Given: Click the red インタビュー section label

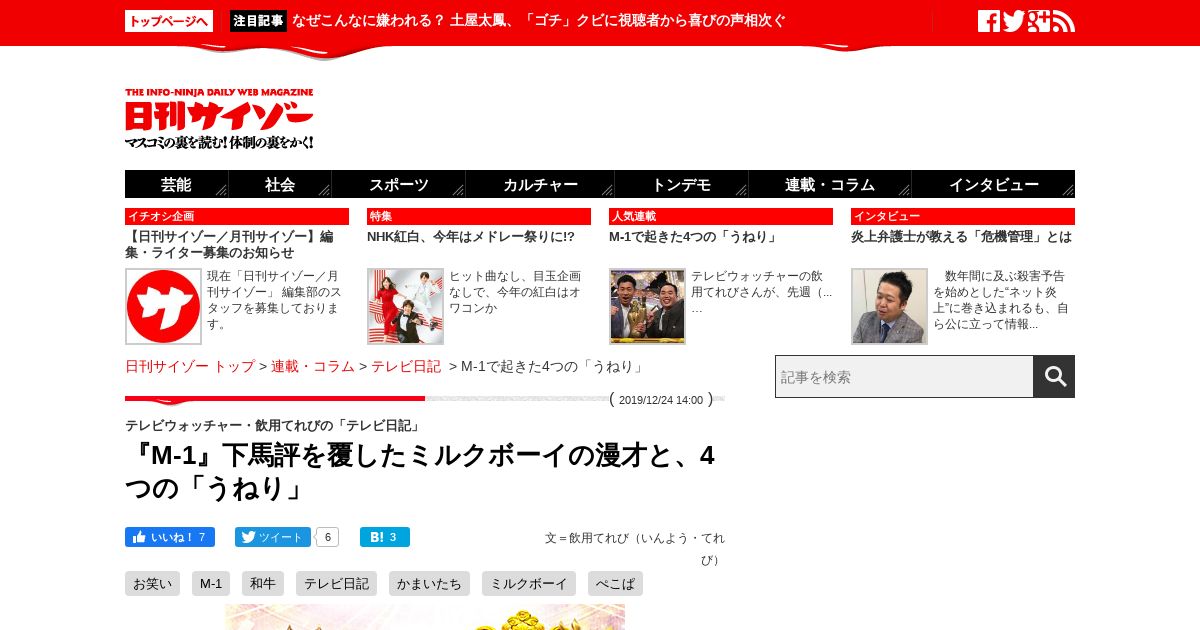Looking at the screenshot, I should 963,216.
